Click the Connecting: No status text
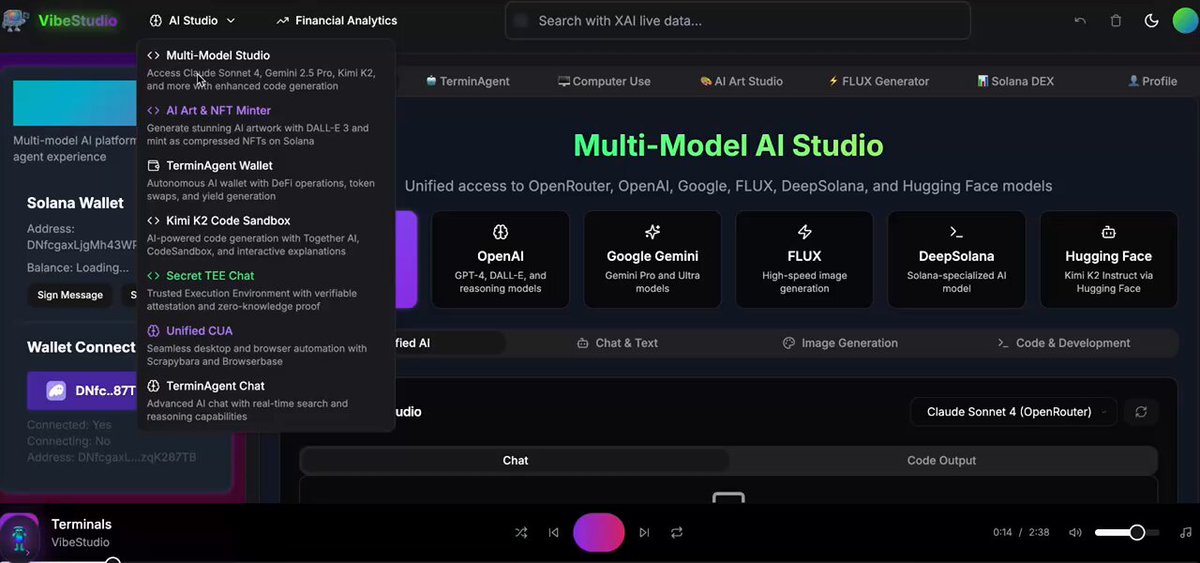The image size is (1200, 563). click(69, 441)
